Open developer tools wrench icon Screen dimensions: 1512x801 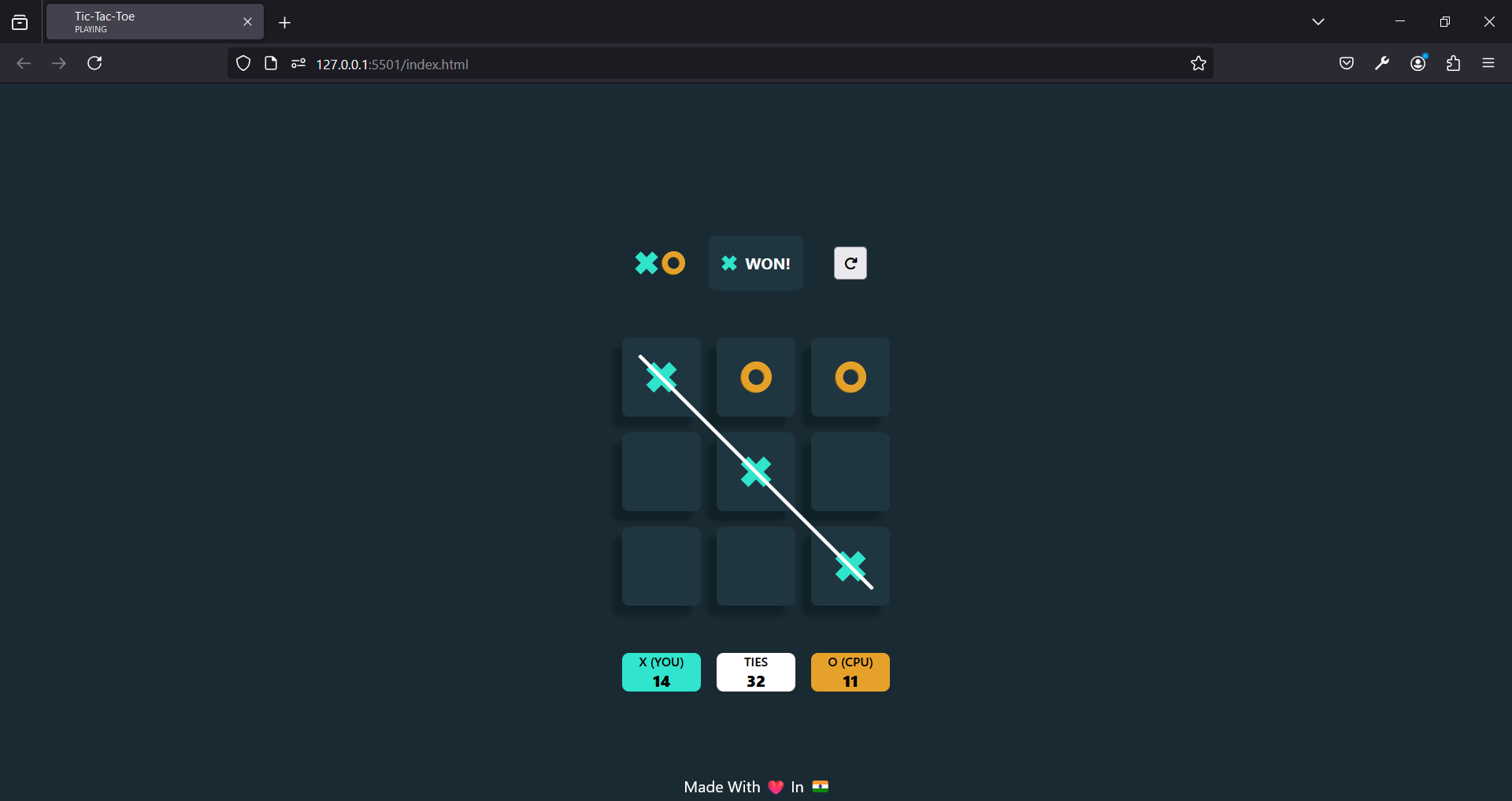[x=1382, y=64]
